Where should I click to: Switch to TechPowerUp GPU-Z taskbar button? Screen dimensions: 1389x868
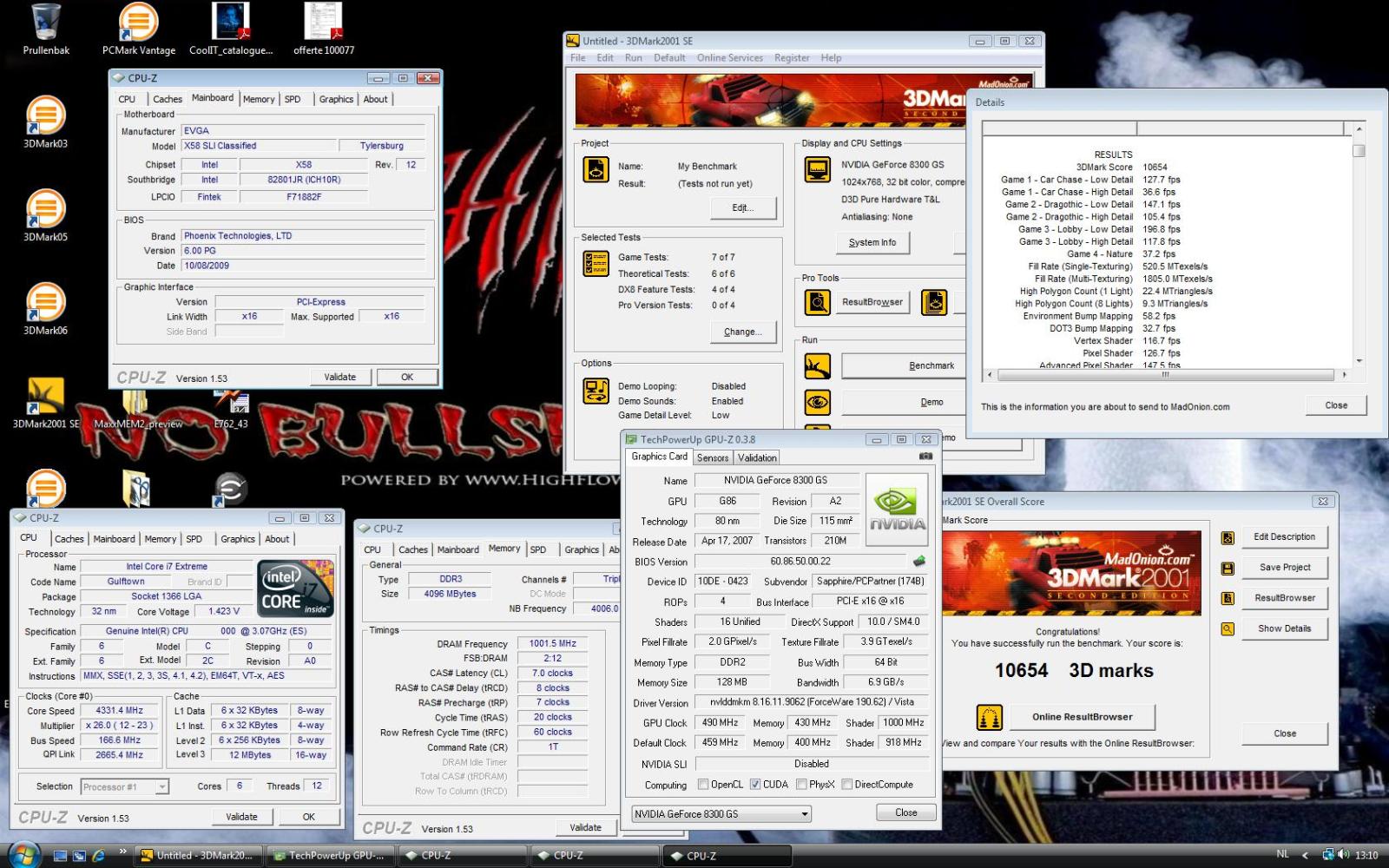331,855
